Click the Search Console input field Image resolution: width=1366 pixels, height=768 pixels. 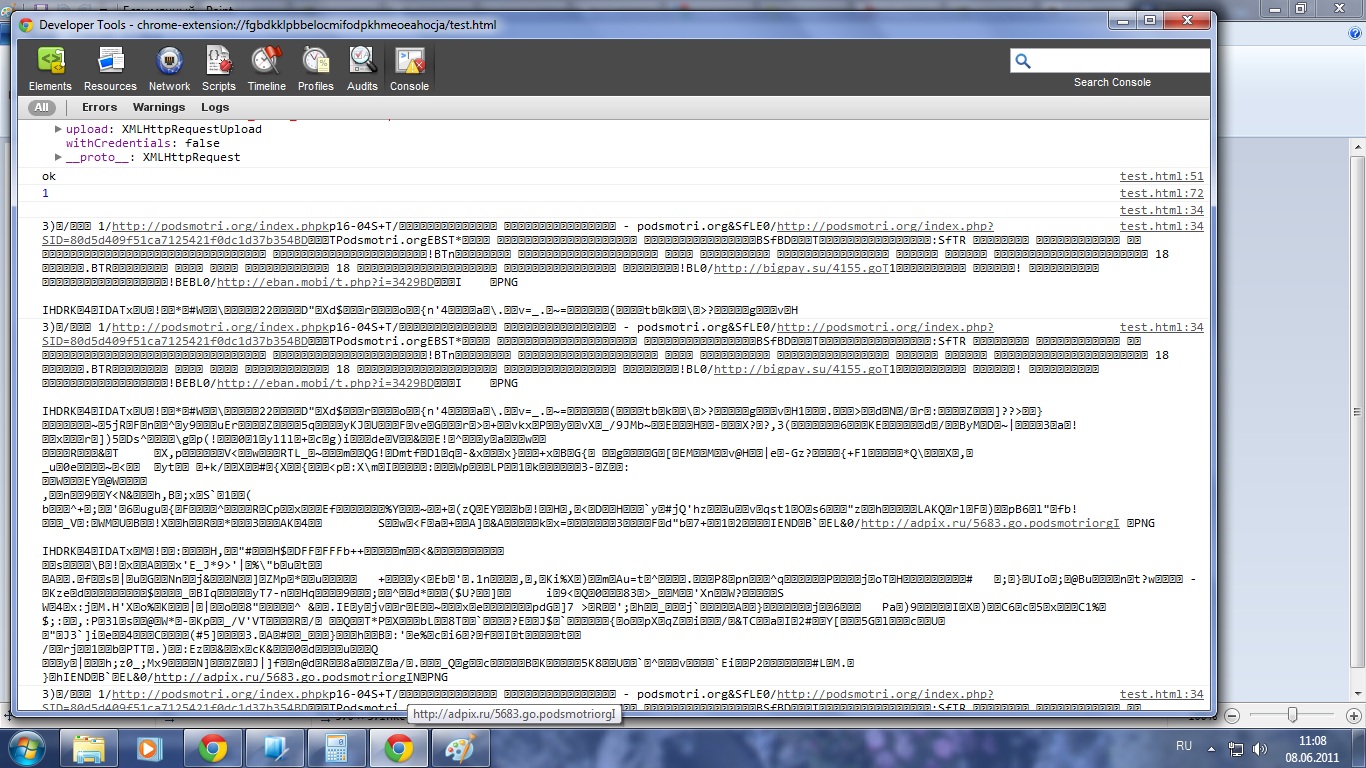[x=1120, y=61]
